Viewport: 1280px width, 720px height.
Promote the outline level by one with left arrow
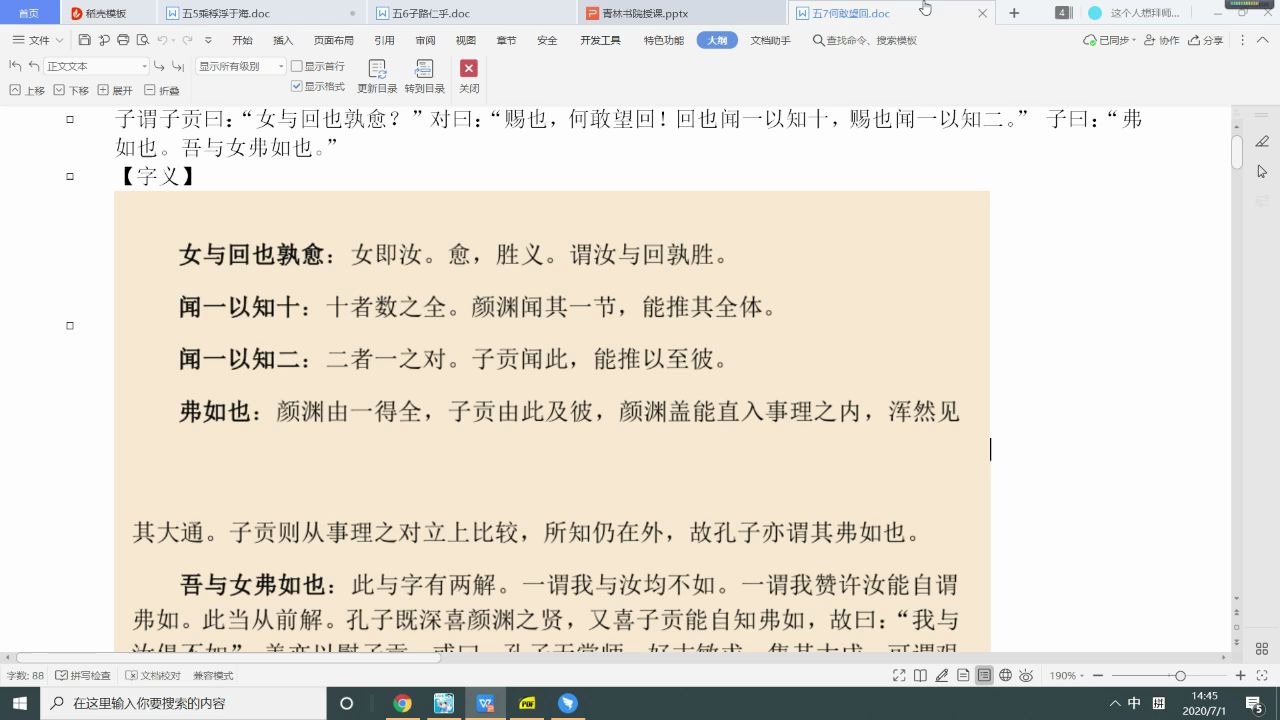tap(34, 66)
